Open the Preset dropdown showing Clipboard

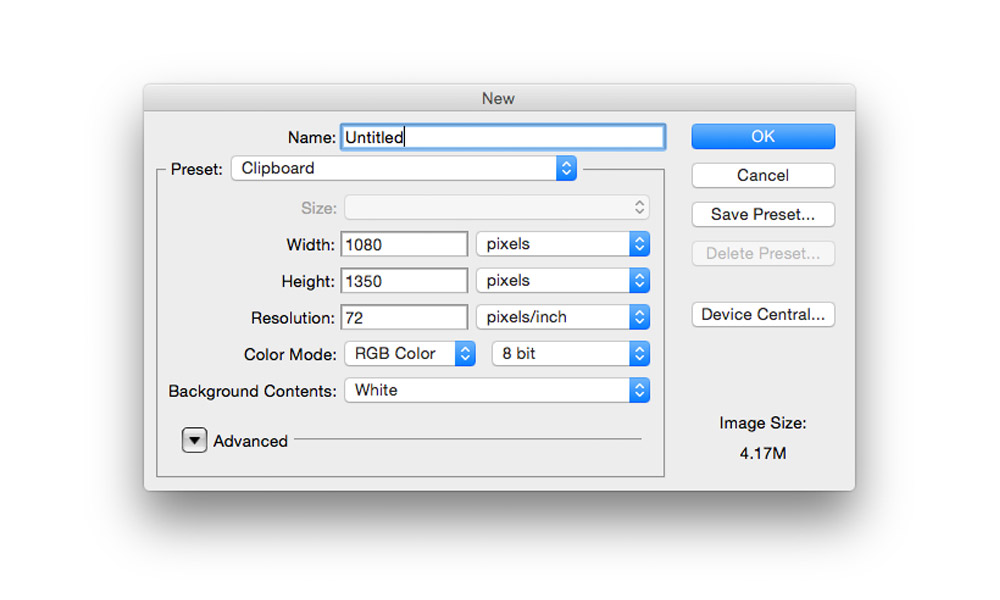pyautogui.click(x=403, y=169)
